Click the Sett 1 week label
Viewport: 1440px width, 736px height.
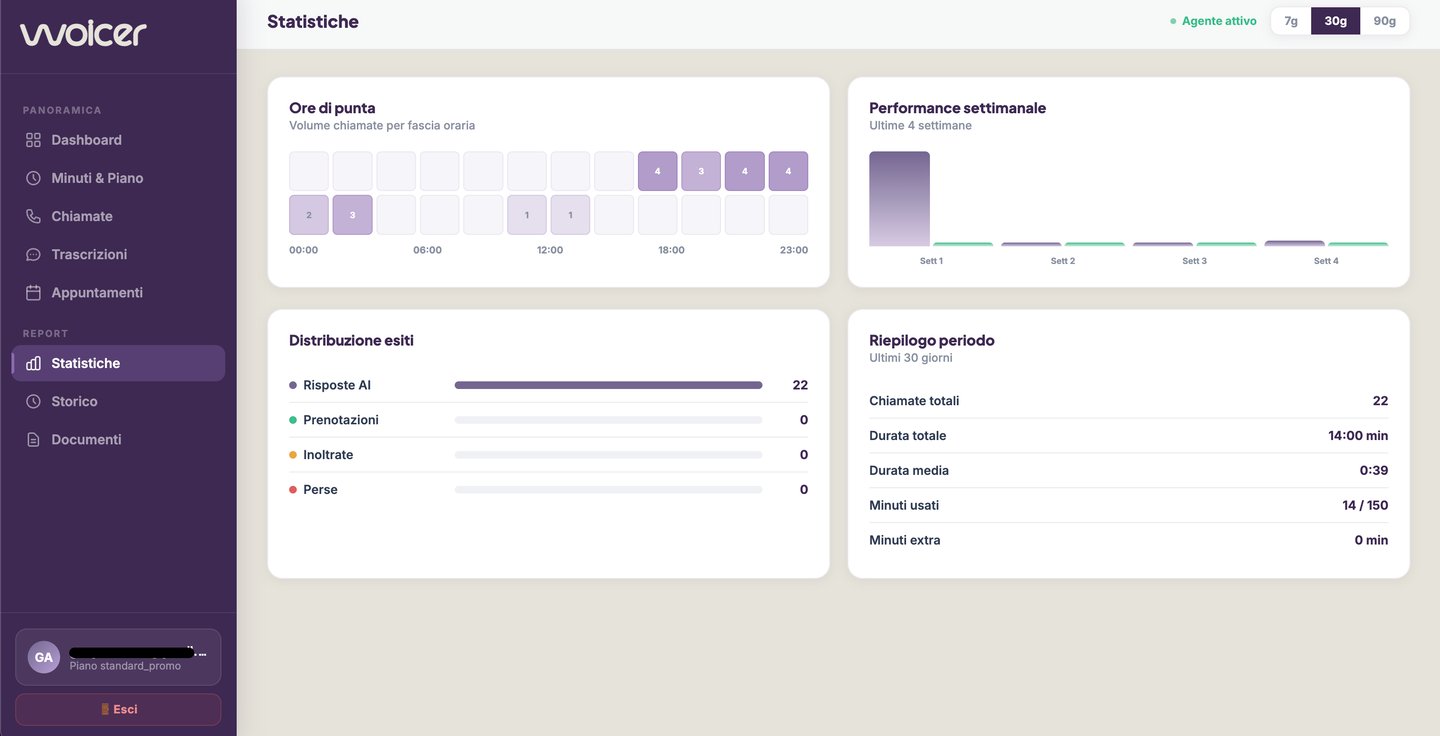(931, 261)
